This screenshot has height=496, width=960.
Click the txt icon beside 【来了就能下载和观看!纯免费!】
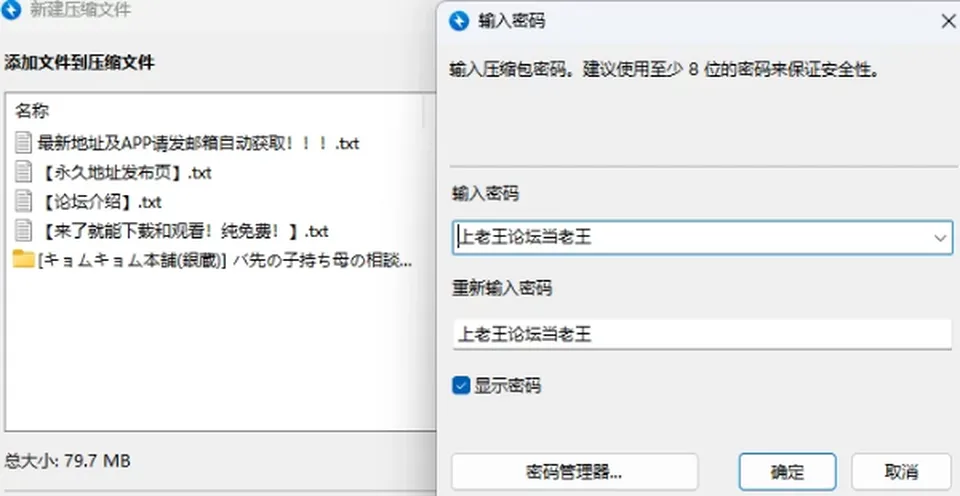pyautogui.click(x=23, y=231)
